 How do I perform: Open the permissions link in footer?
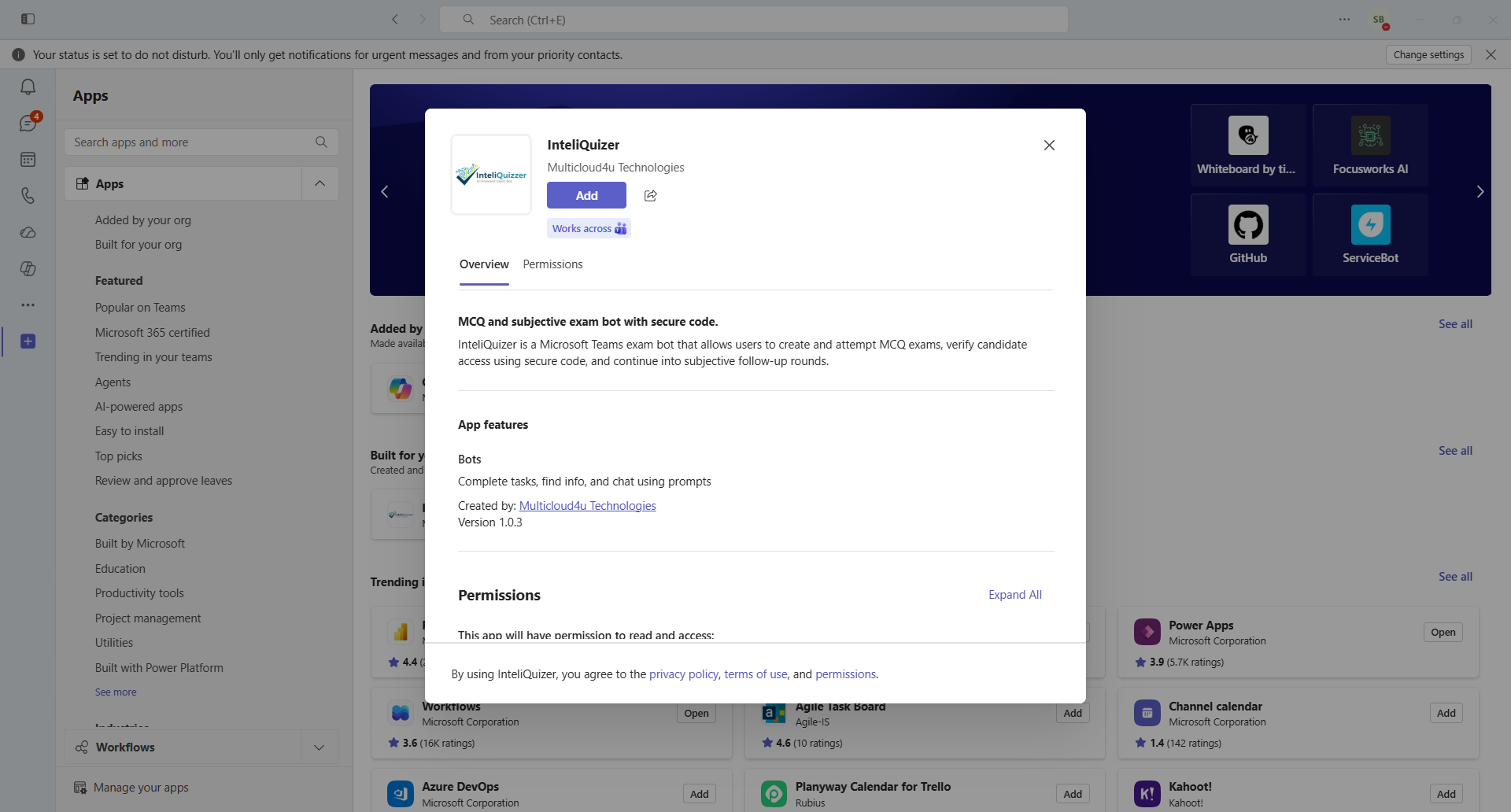tap(845, 674)
